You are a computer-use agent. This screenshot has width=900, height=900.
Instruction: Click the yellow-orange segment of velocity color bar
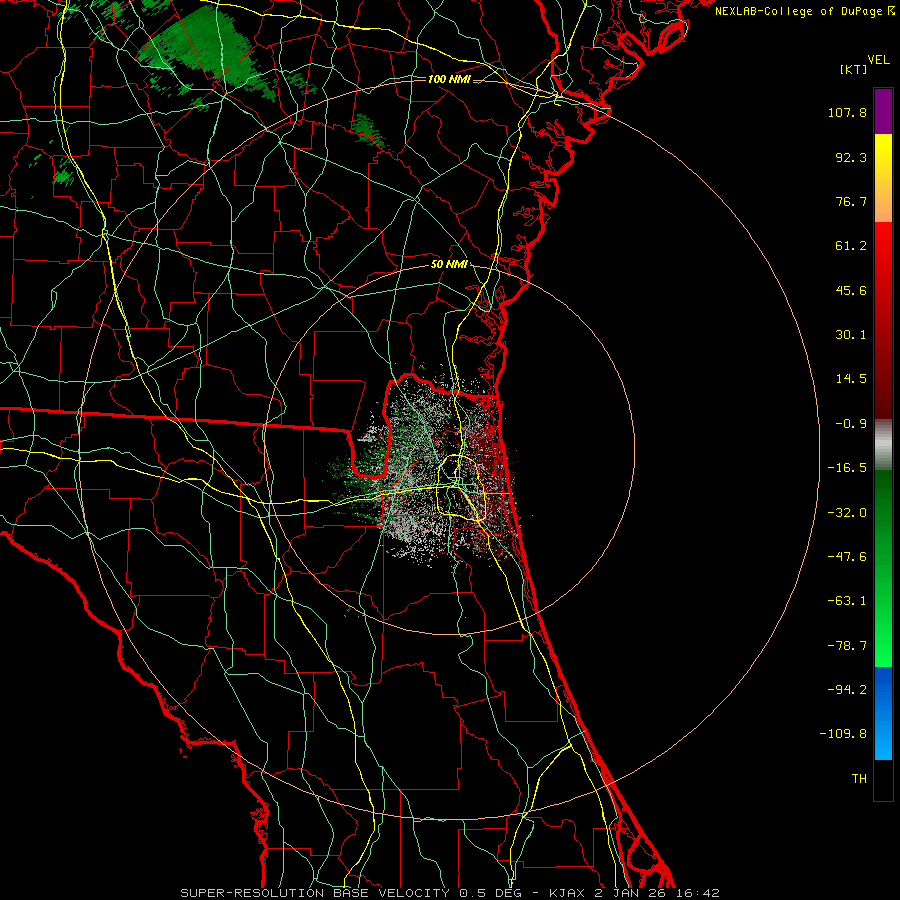pos(883,178)
